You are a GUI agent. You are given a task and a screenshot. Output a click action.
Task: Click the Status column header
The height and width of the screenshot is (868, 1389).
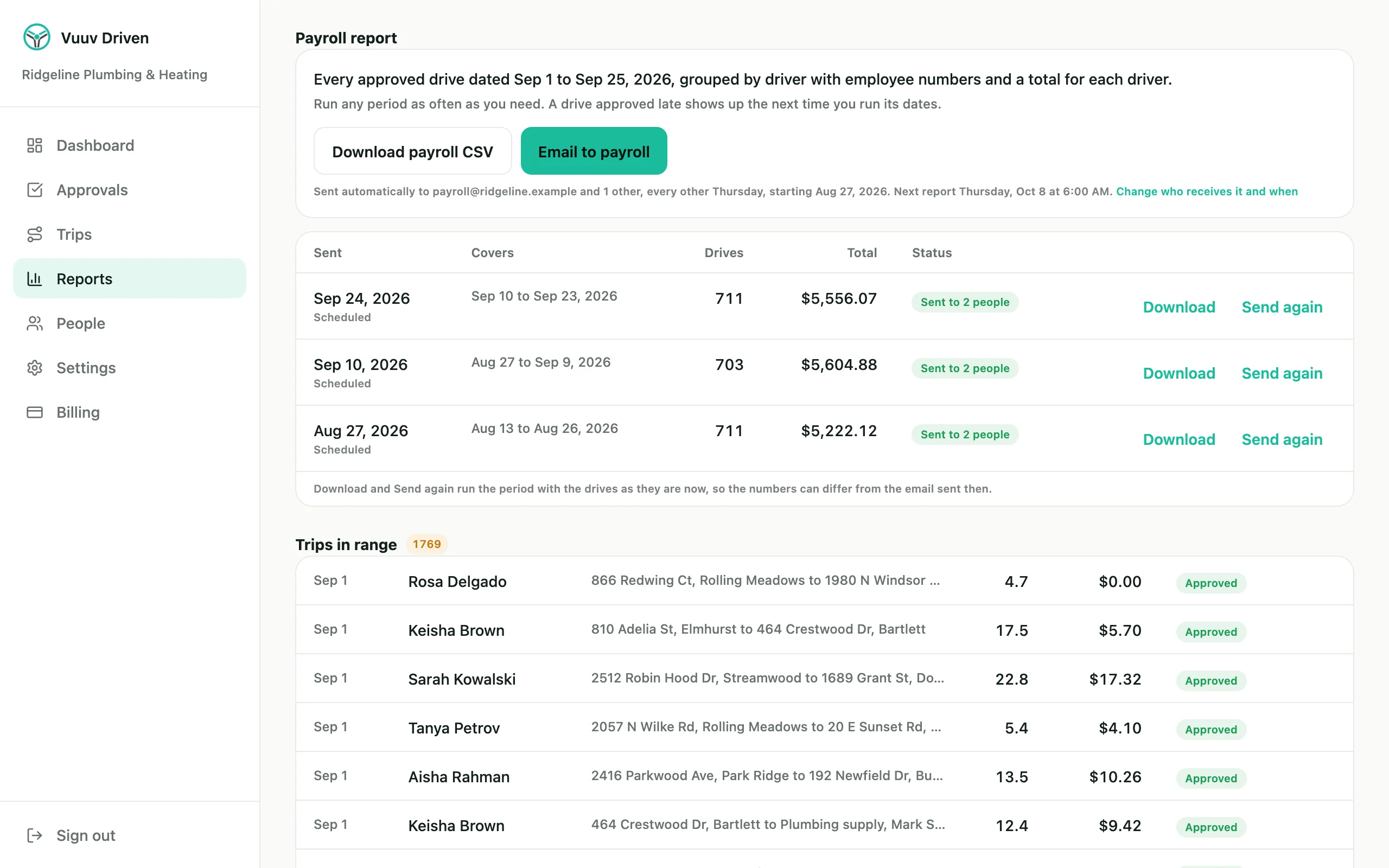click(932, 253)
